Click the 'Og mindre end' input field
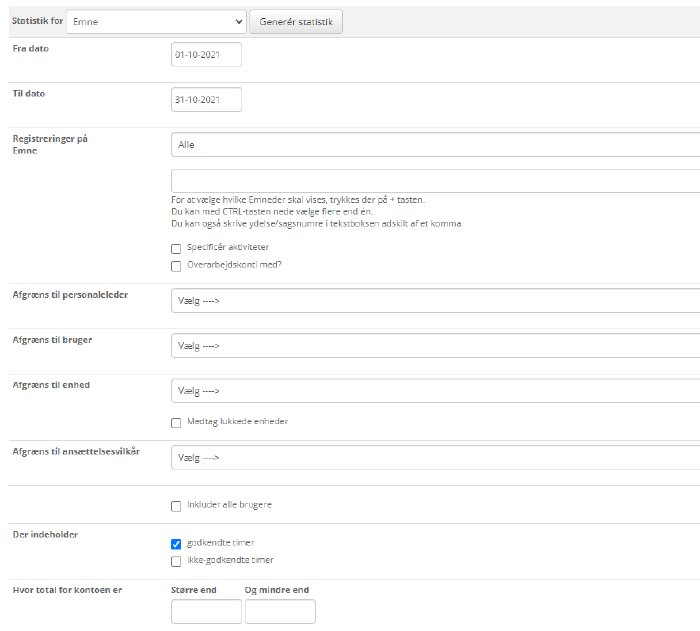The image size is (700, 631). click(280, 612)
